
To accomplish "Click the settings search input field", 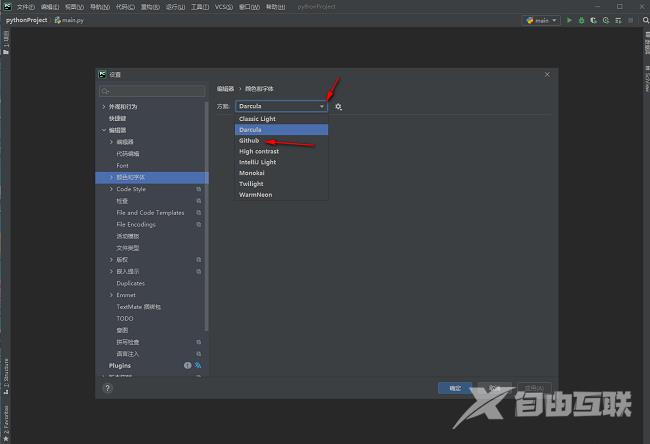I will pyautogui.click(x=155, y=92).
